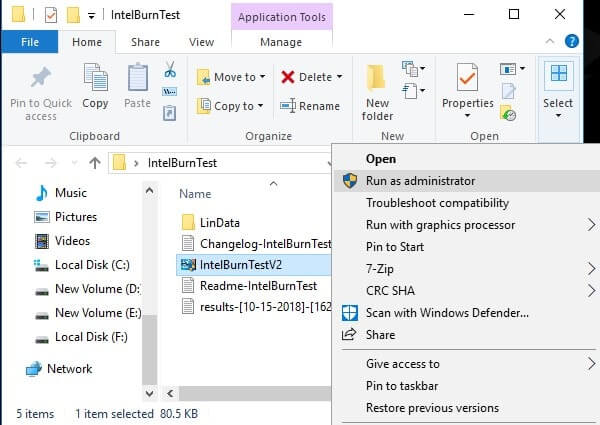Open the CRC SHA submenu
The width and height of the screenshot is (600, 425).
pyautogui.click(x=467, y=291)
